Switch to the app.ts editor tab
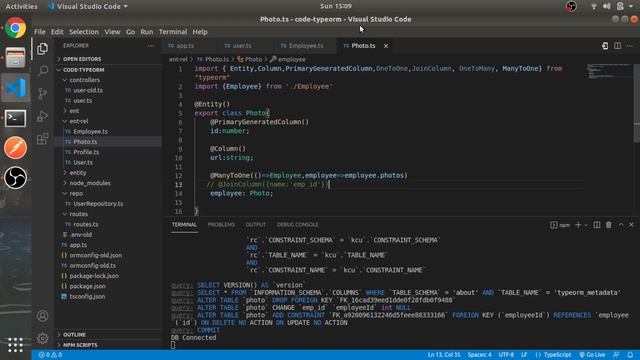This screenshot has height=360, width=640. [x=185, y=46]
